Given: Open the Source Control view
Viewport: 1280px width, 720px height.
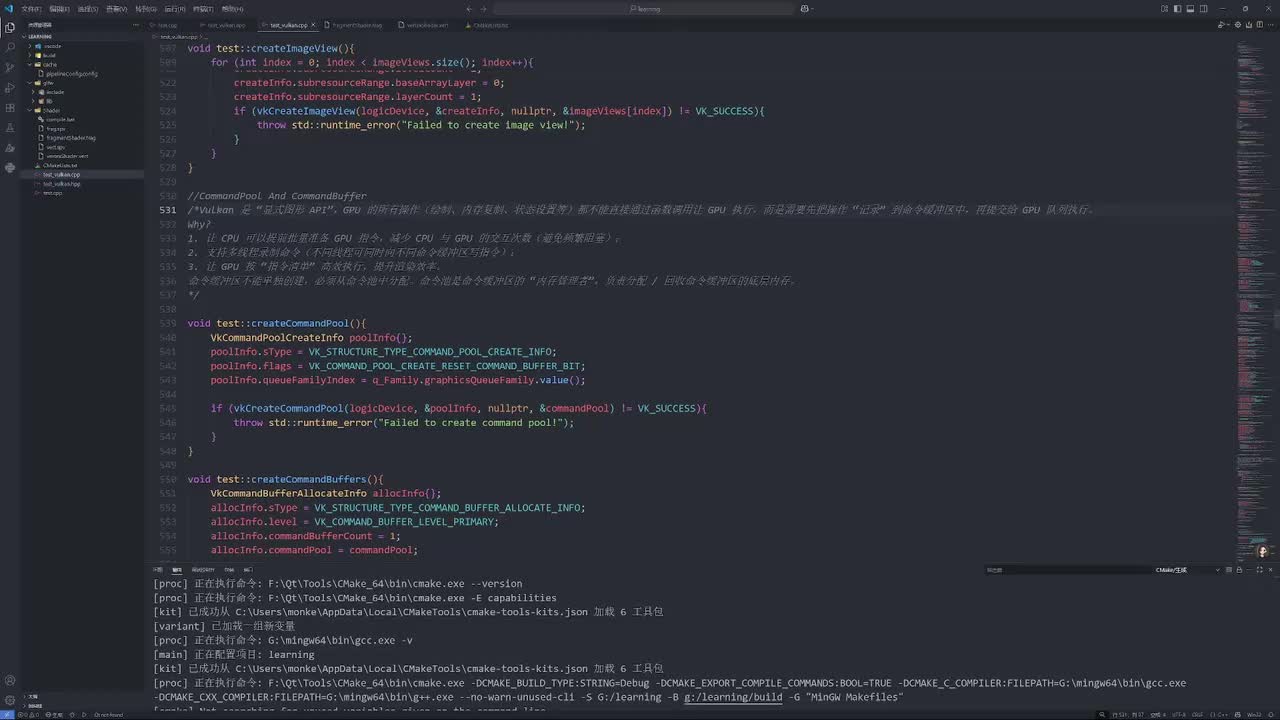Looking at the screenshot, I should click(10, 67).
